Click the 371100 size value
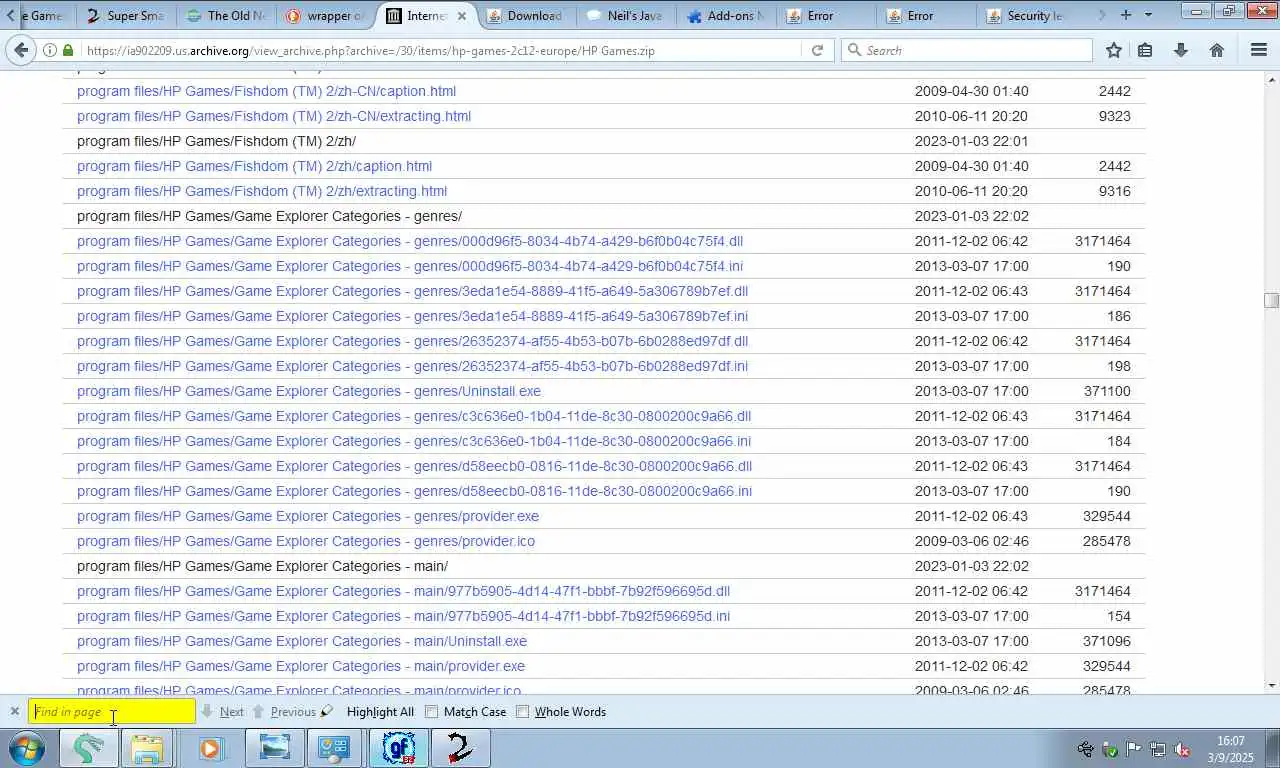The height and width of the screenshot is (768, 1280). [x=1107, y=391]
